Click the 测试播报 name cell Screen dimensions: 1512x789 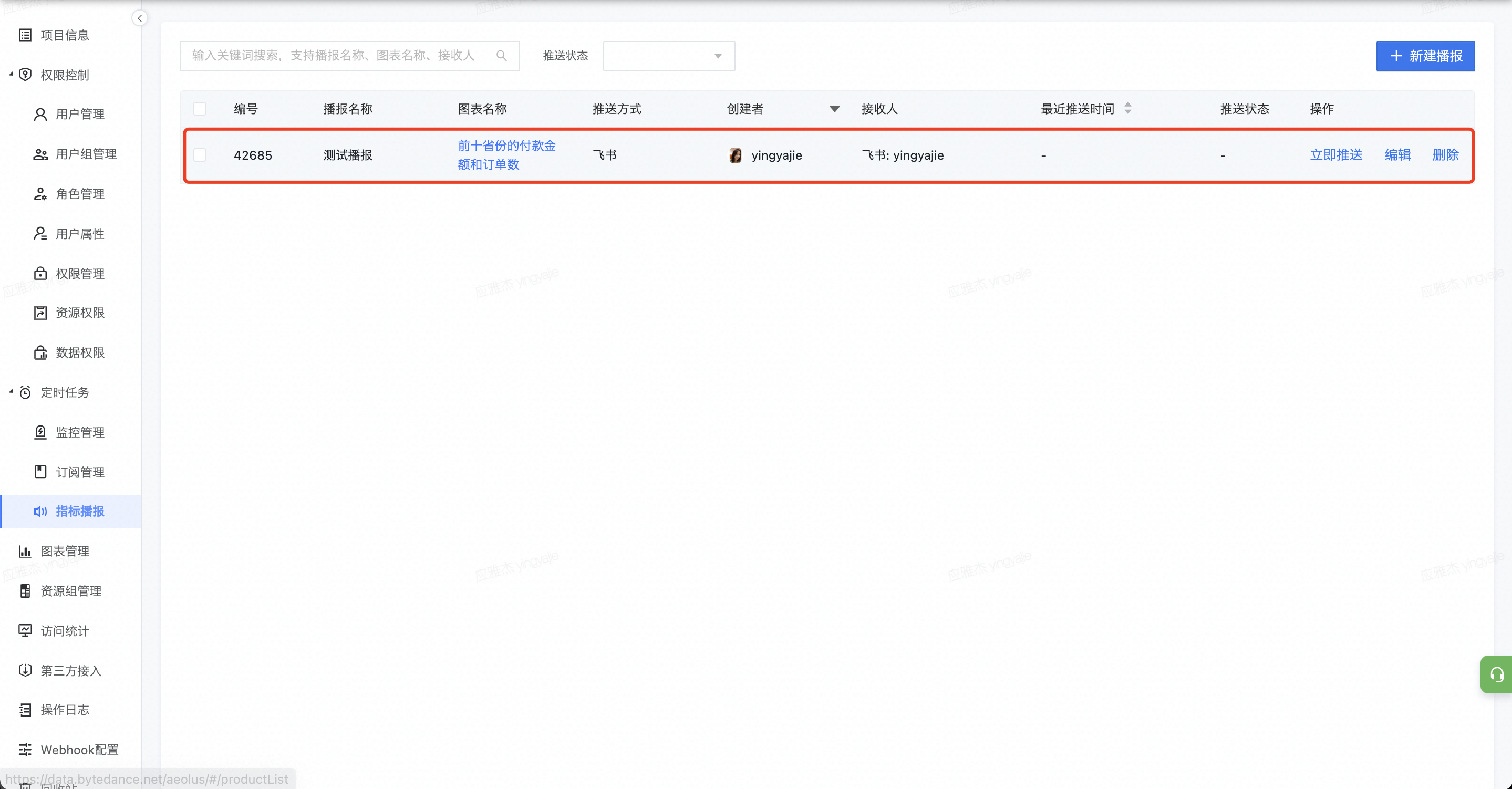pyautogui.click(x=347, y=155)
